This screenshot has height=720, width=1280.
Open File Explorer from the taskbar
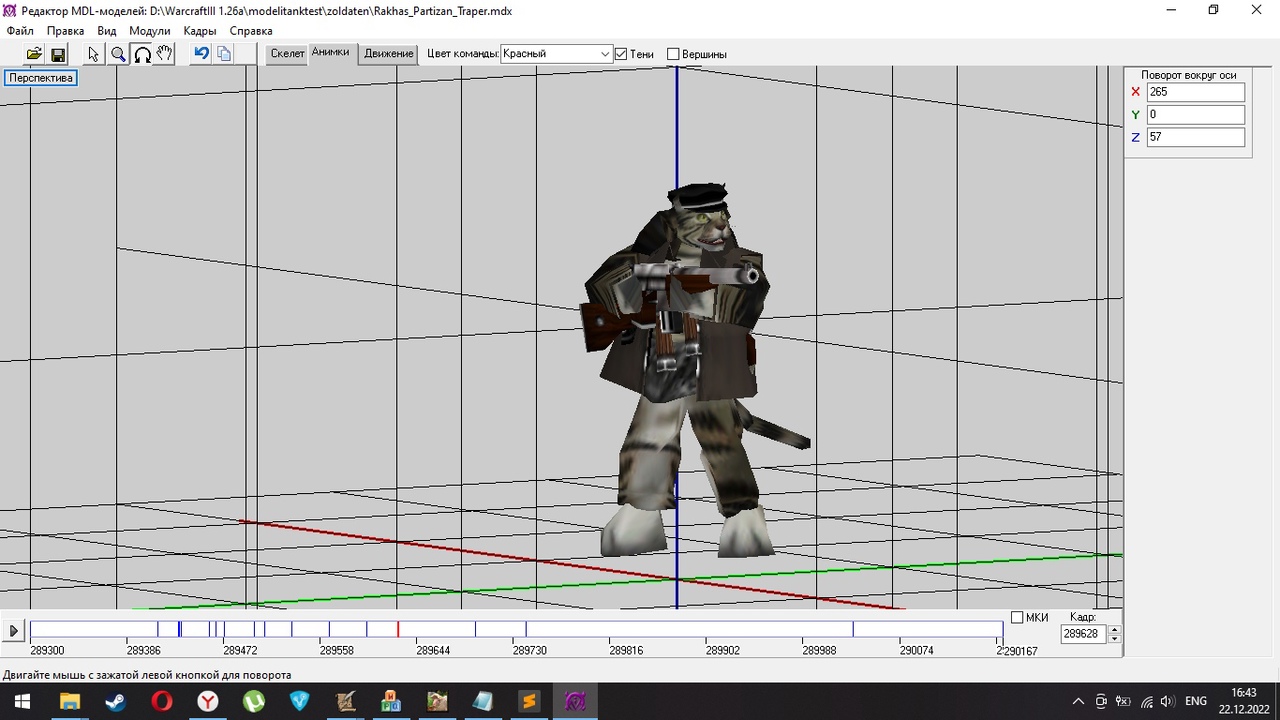click(69, 701)
